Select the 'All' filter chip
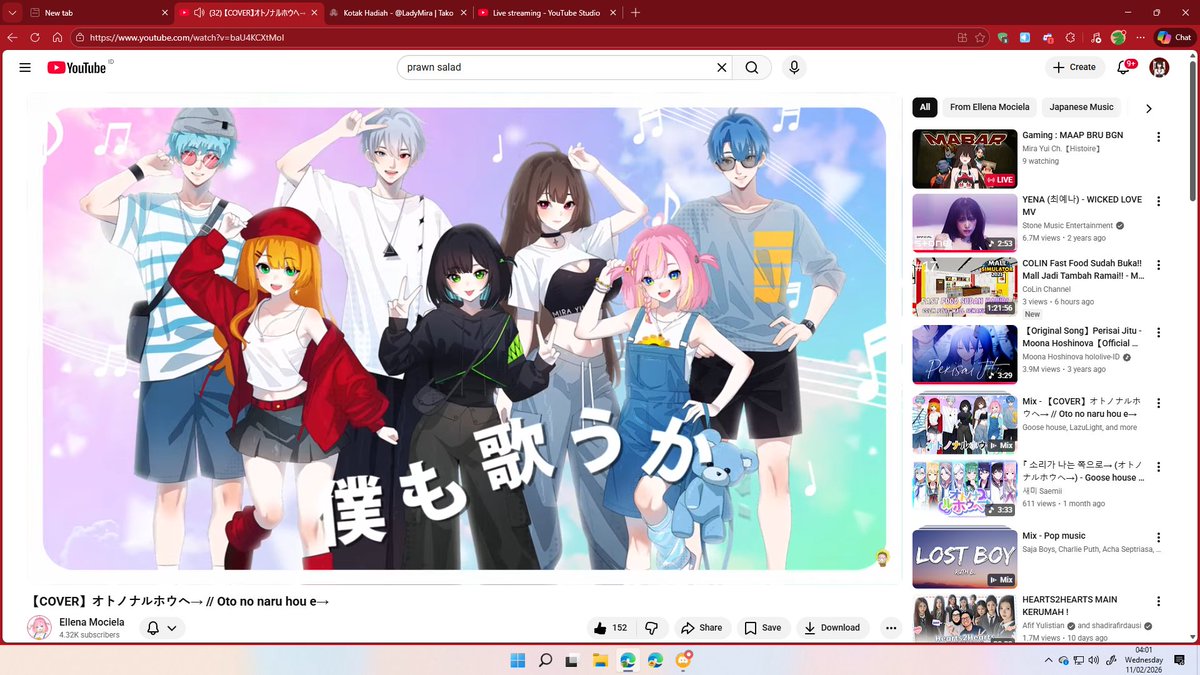This screenshot has height=675, width=1200. point(925,107)
